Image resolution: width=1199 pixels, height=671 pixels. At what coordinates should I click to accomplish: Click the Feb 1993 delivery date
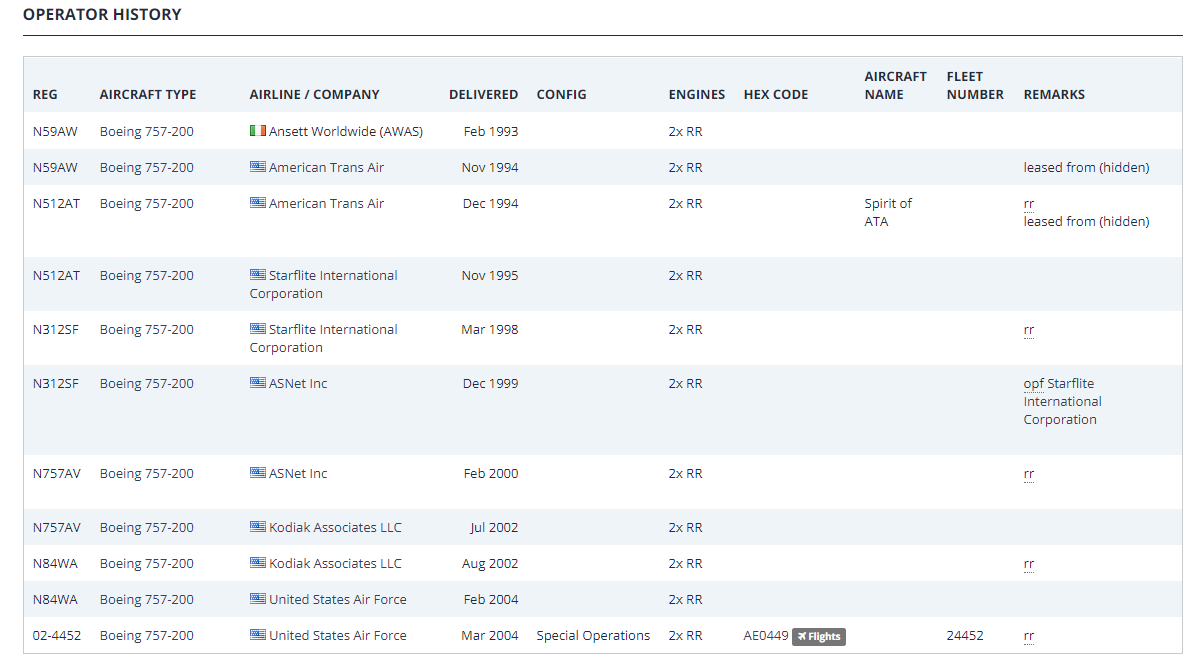(x=491, y=131)
